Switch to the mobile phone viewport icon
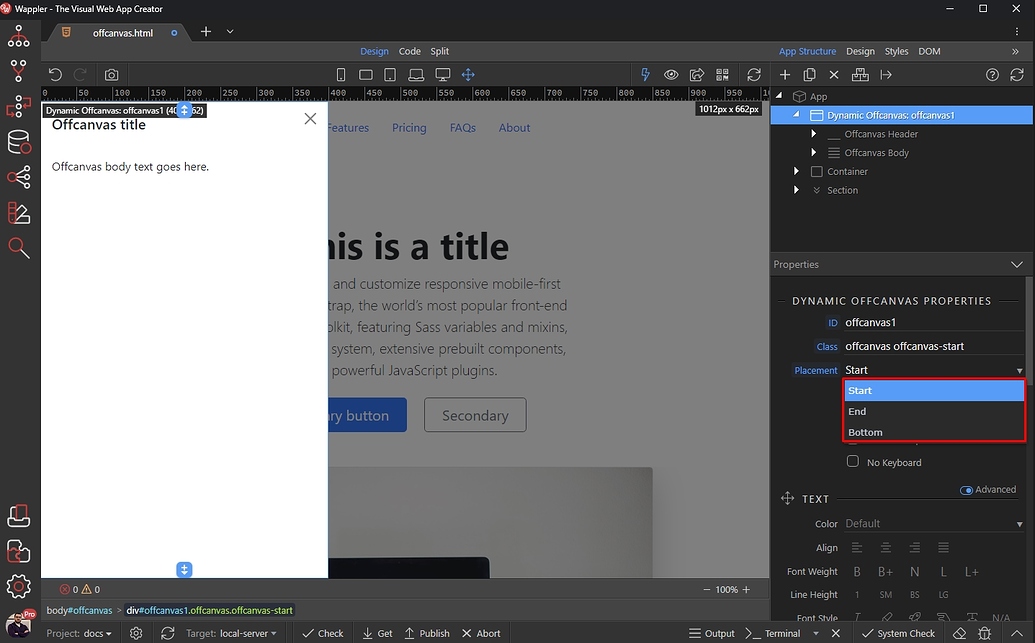Viewport: 1035px width, 643px height. [x=340, y=74]
